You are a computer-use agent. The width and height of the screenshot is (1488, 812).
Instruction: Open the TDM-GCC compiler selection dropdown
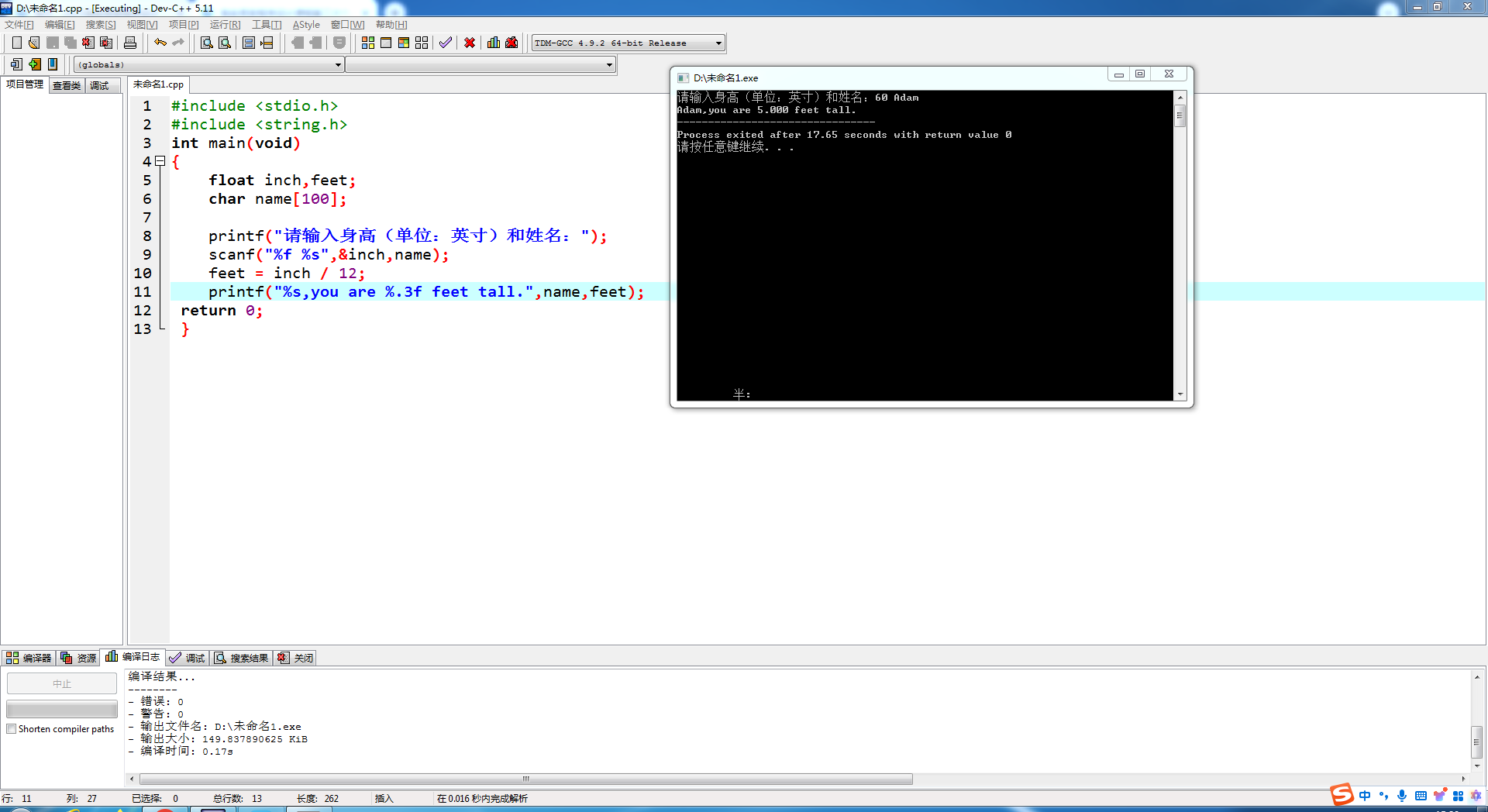coord(717,43)
